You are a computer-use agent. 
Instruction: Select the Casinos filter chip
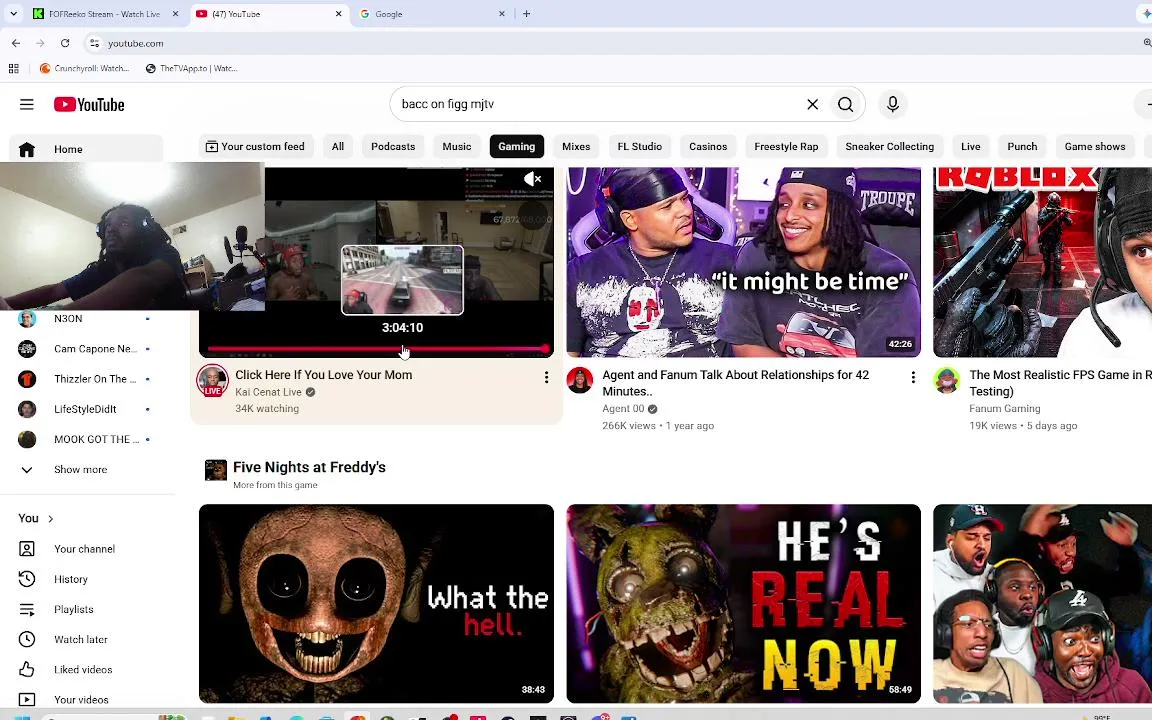pos(708,146)
